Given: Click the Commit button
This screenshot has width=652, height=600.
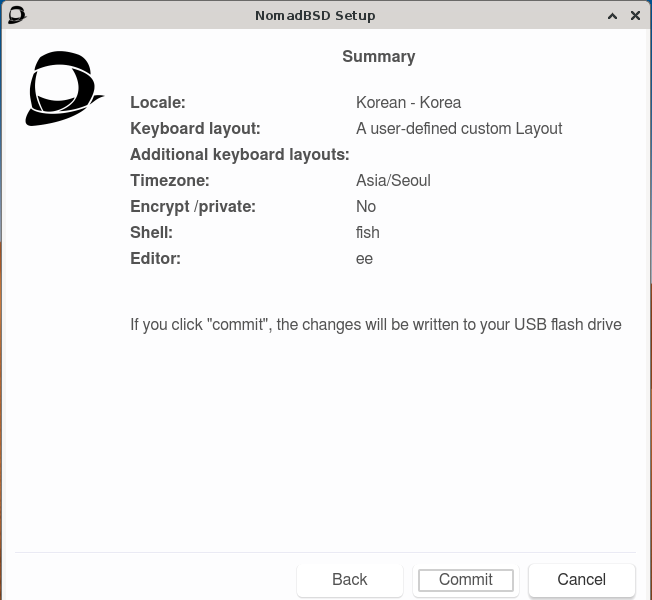Looking at the screenshot, I should (x=465, y=580).
